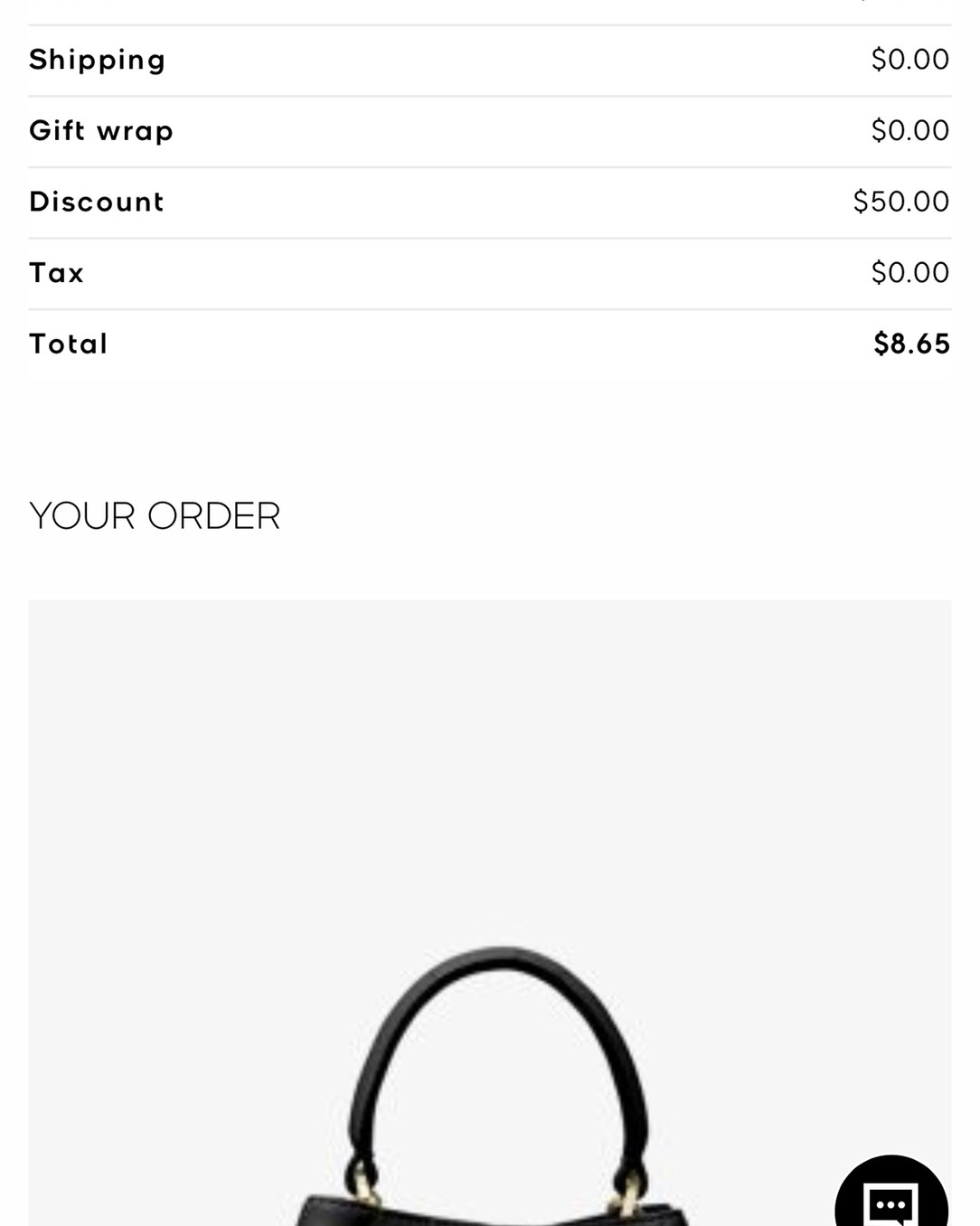This screenshot has width=980, height=1226.
Task: Select the Total label
Action: coord(69,344)
